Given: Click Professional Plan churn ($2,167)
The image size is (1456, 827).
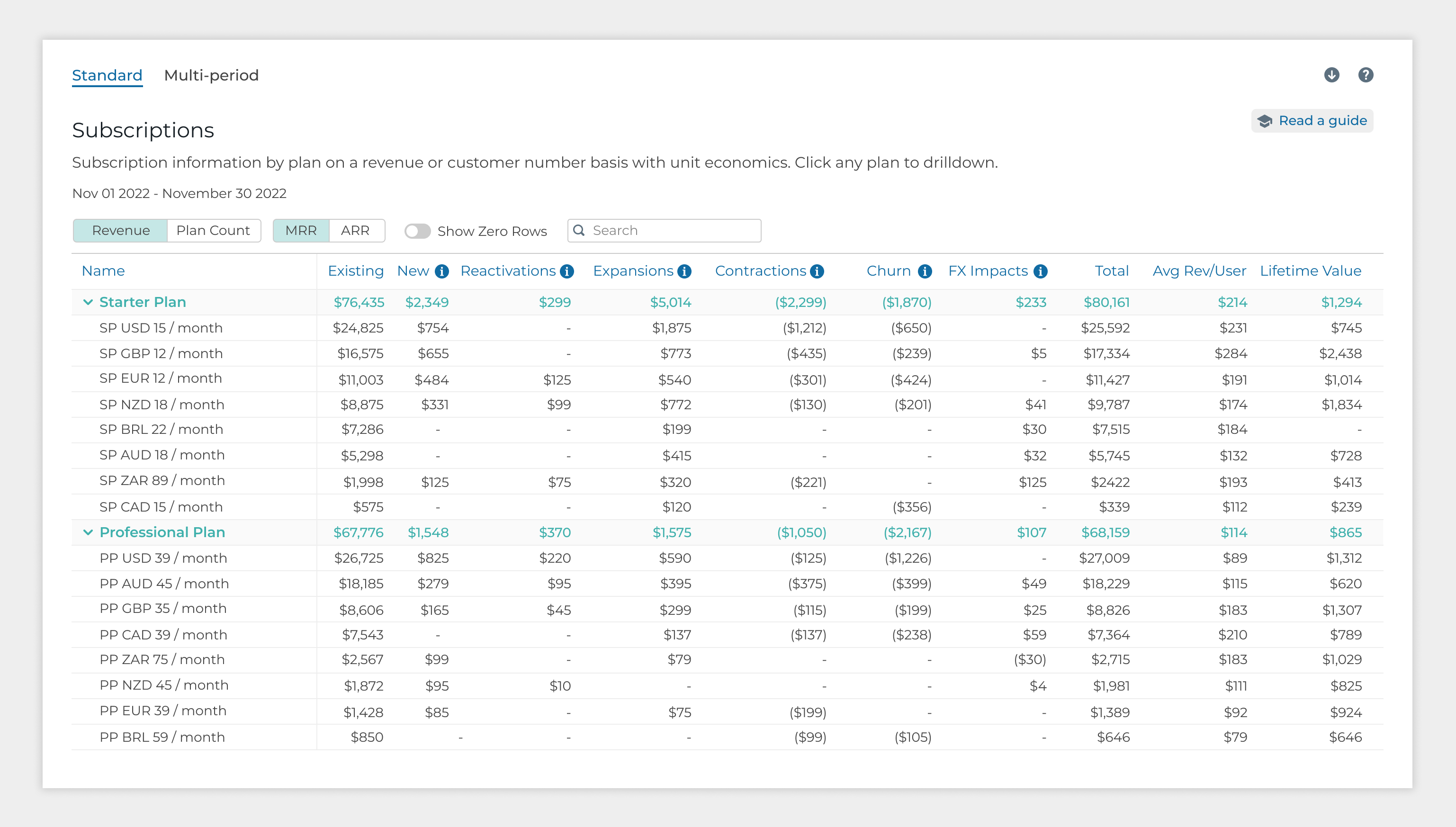Looking at the screenshot, I should click(x=908, y=533).
